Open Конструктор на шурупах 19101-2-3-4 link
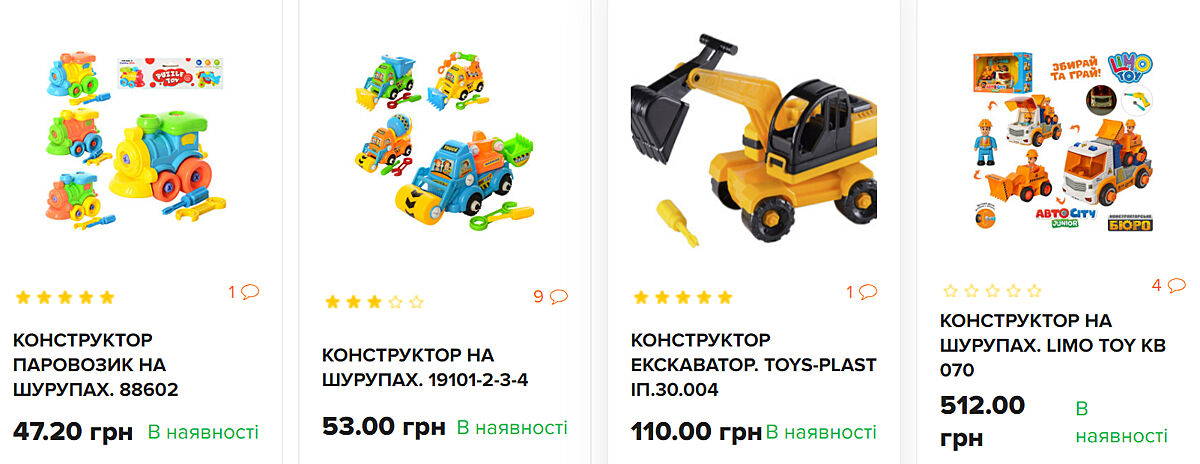This screenshot has height=464, width=1200. coord(423,367)
